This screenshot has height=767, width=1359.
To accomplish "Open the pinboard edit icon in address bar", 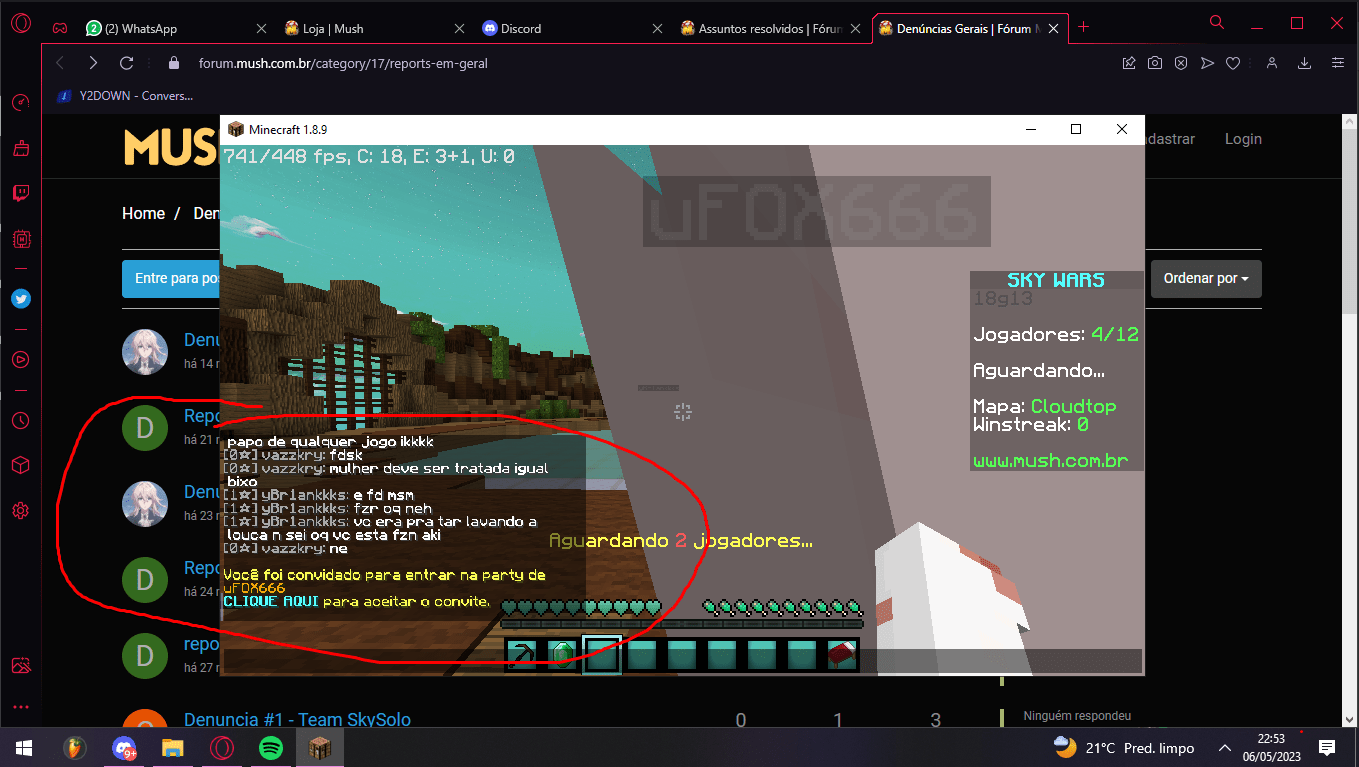I will 1129,63.
